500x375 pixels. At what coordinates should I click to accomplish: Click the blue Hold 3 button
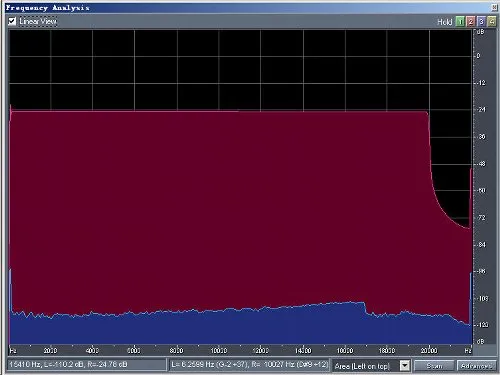481,22
